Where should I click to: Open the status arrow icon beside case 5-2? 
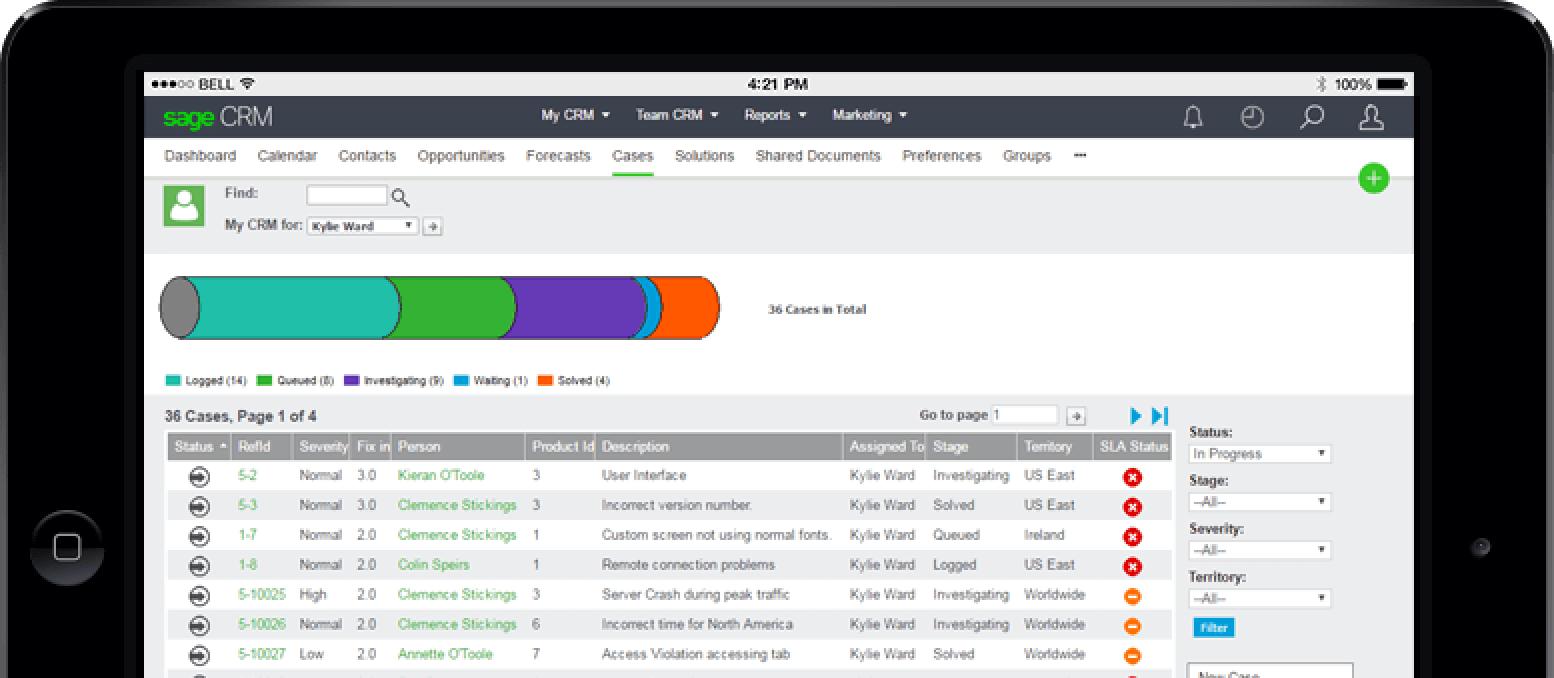[x=199, y=477]
